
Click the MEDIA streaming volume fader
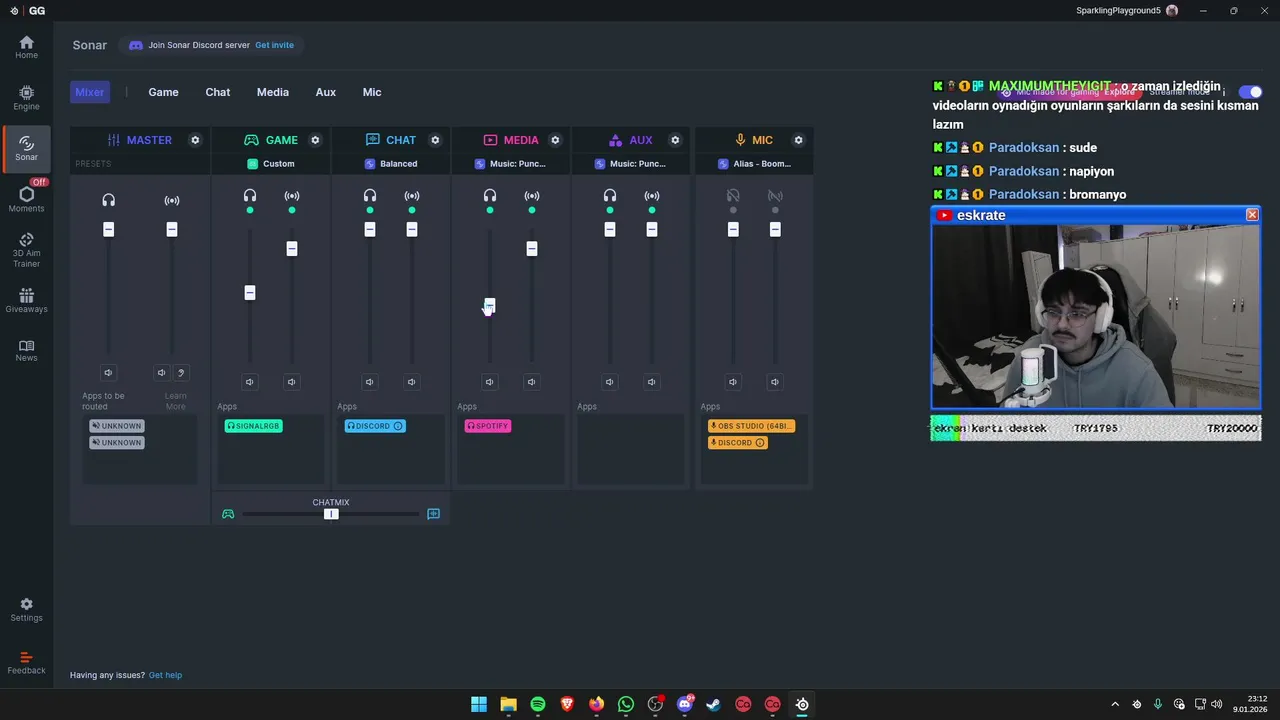[532, 248]
